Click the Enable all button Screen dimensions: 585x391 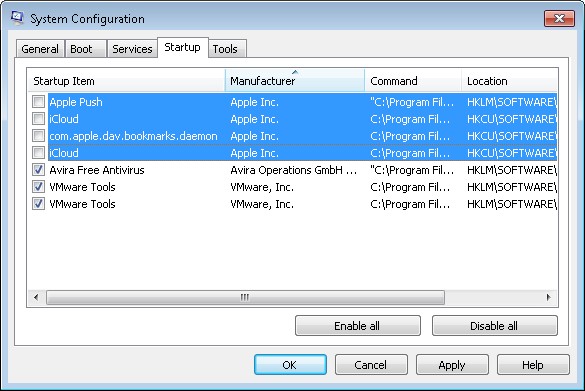(357, 326)
